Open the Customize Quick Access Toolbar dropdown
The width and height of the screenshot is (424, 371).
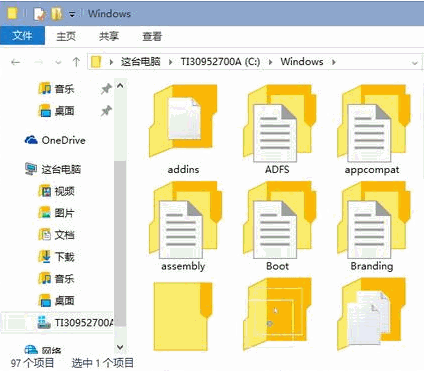(72, 14)
